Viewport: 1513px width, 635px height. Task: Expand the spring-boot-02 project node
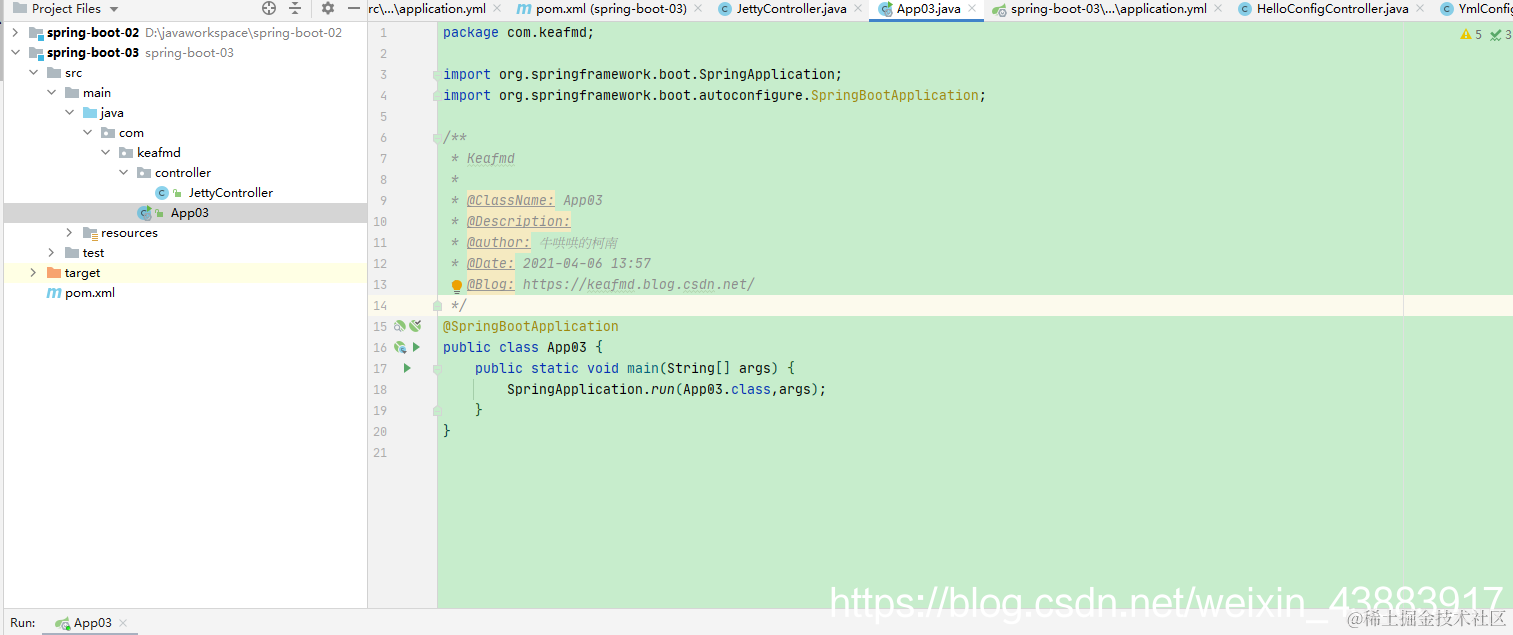pyautogui.click(x=15, y=33)
